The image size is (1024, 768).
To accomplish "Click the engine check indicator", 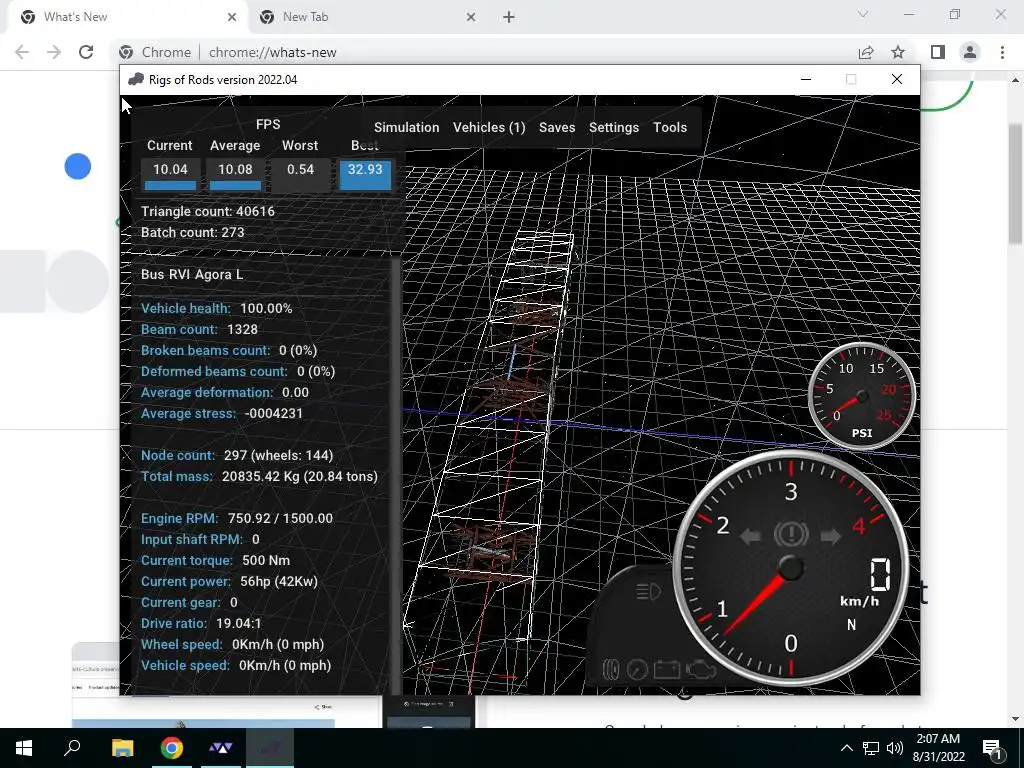I will (701, 669).
